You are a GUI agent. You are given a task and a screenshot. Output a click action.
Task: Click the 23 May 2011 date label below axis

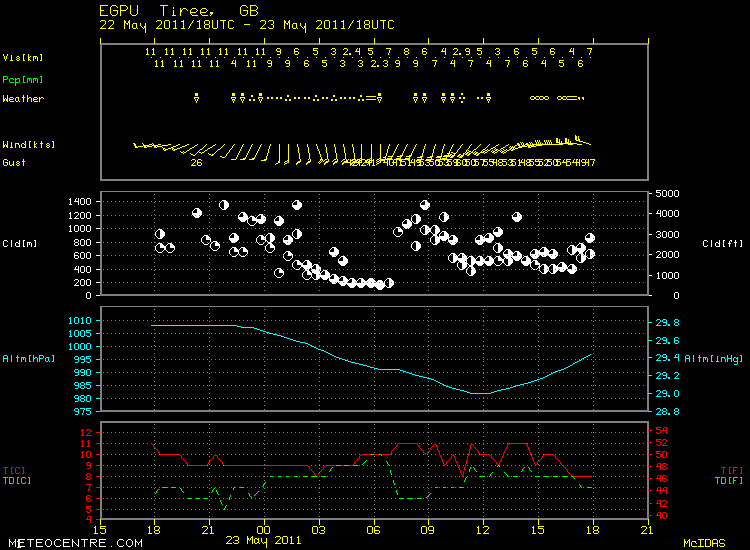click(x=263, y=541)
